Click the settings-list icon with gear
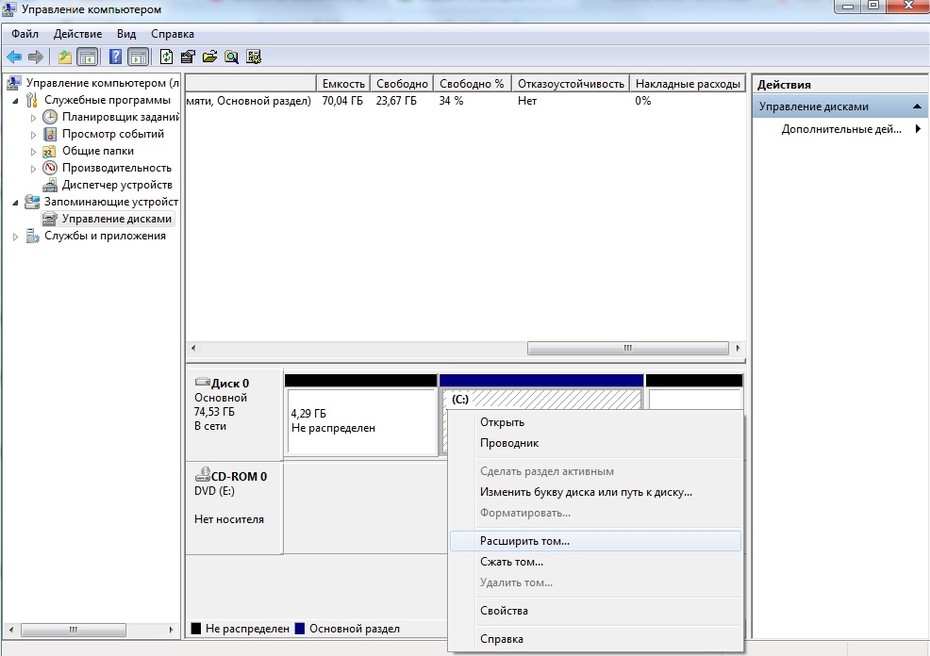This screenshot has width=930, height=656. point(254,57)
